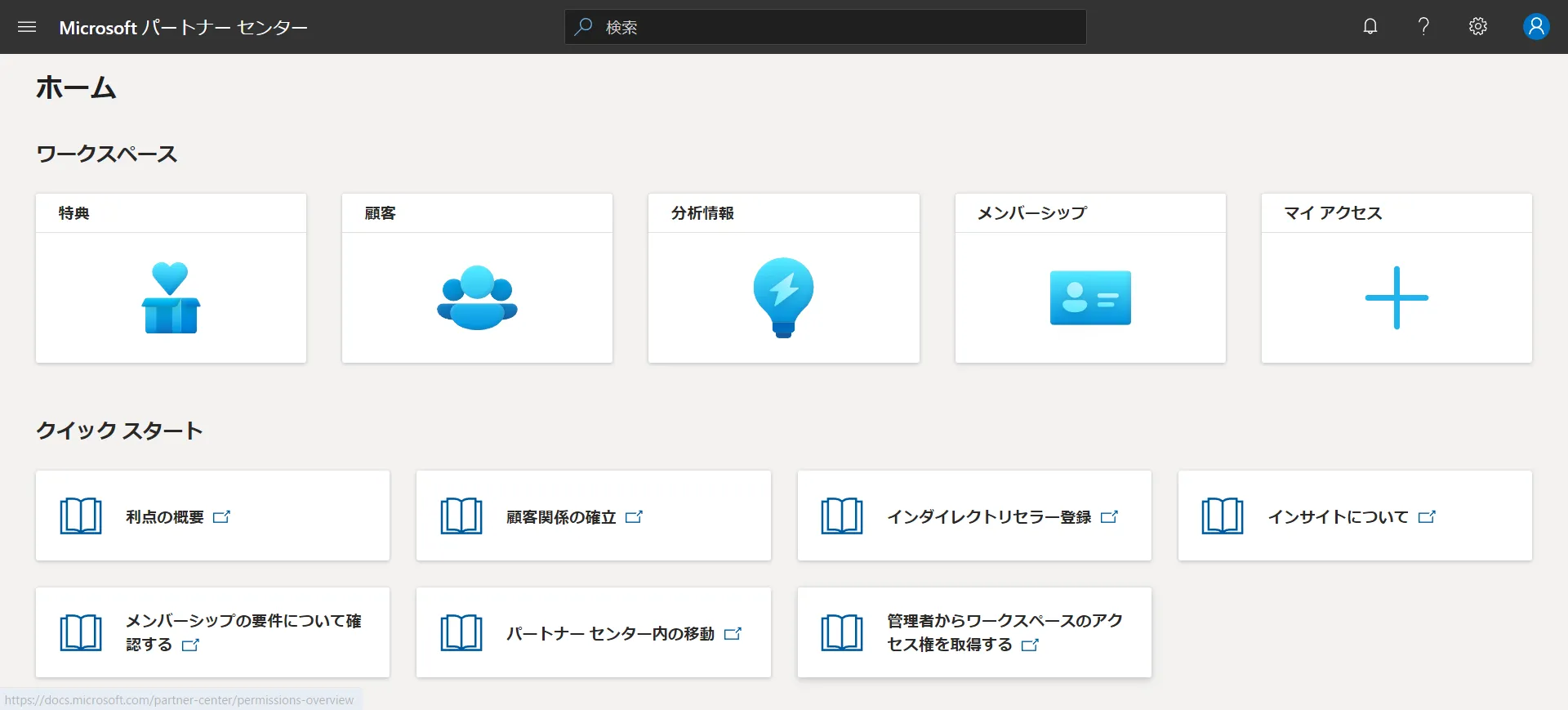1568x710 pixels.
Task: Click book icon beside メンバーシップの要件について確認する
Action: point(81,632)
